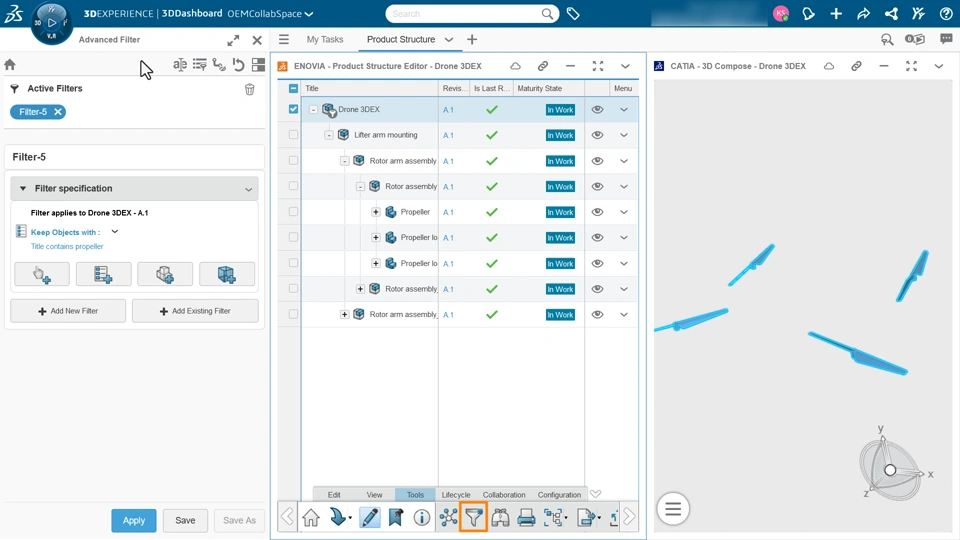Toggle visibility eye for Drone 3DEX
This screenshot has width=960, height=540.
click(x=598, y=110)
